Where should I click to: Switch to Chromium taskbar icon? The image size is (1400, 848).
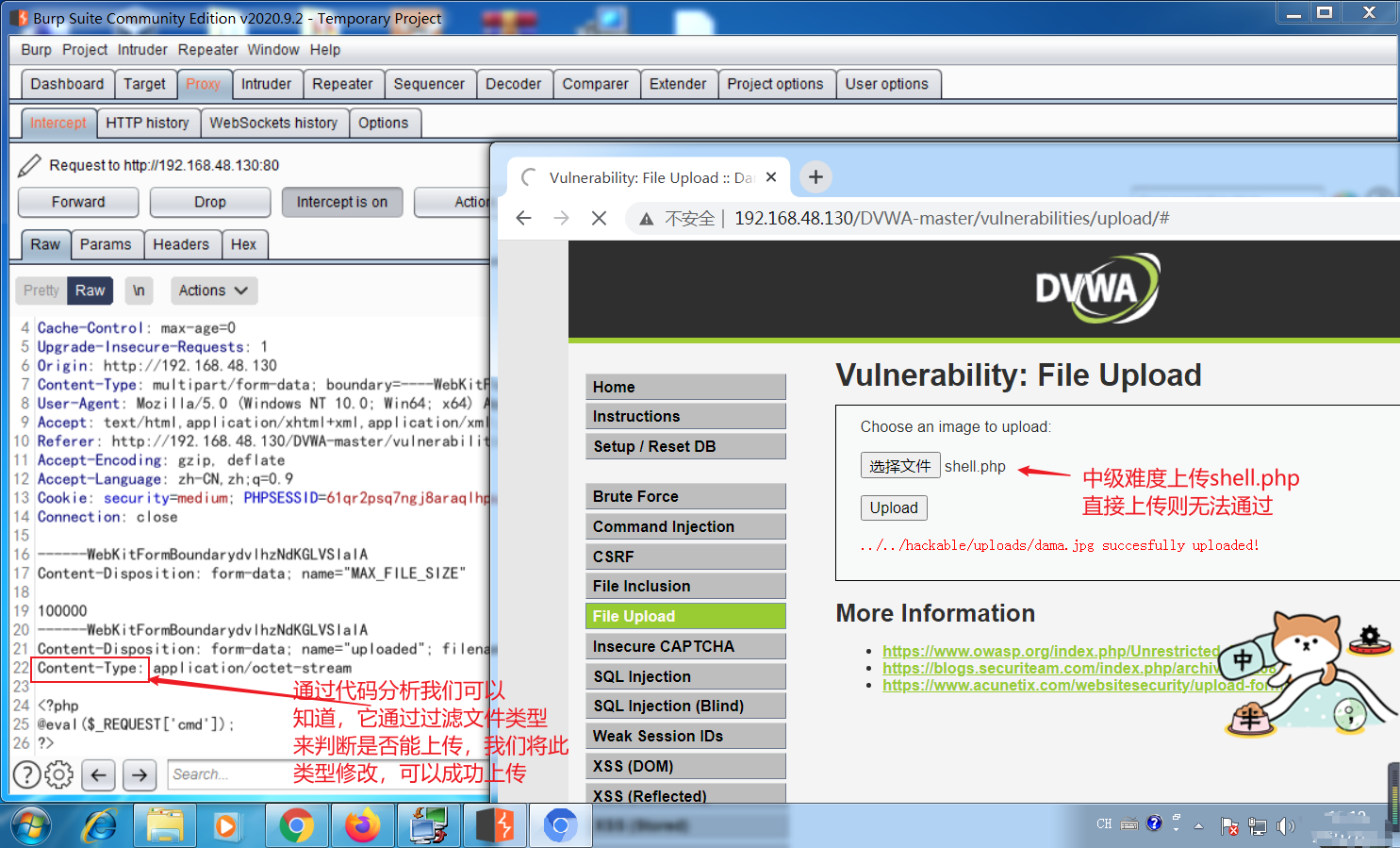pyautogui.click(x=560, y=827)
